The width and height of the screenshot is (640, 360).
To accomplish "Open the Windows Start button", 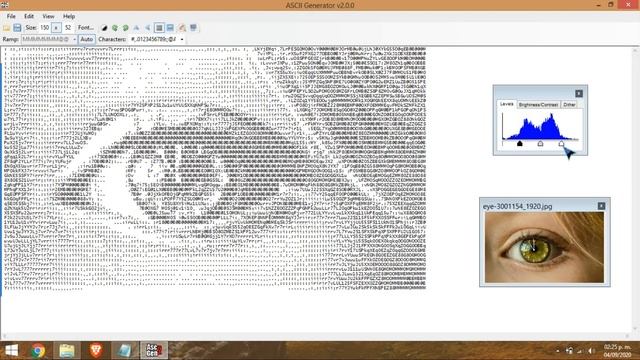I will click(11, 351).
